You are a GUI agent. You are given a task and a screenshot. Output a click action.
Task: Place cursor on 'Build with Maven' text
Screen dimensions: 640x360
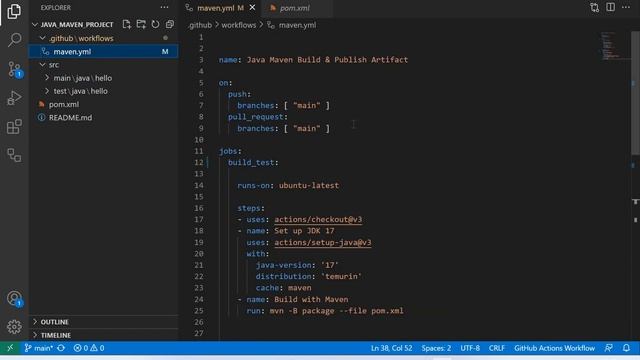(311, 300)
